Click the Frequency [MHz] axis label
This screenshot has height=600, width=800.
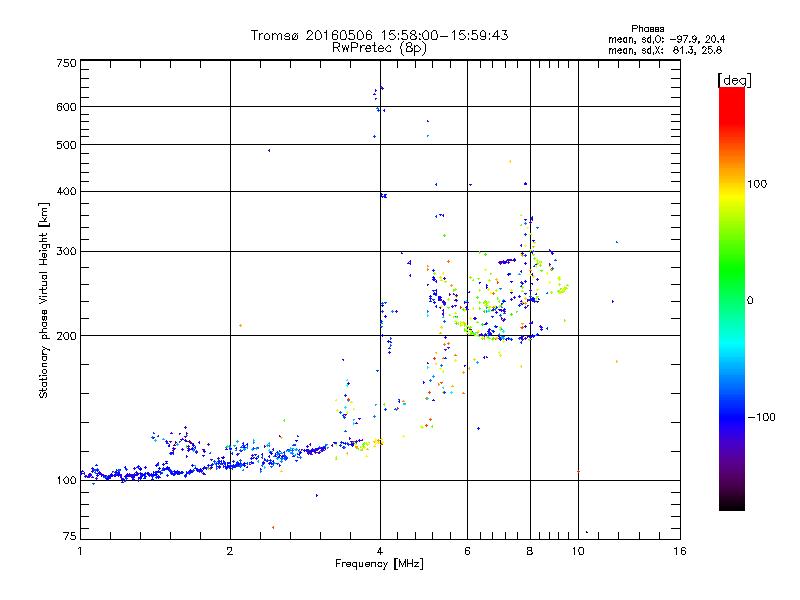(379, 564)
